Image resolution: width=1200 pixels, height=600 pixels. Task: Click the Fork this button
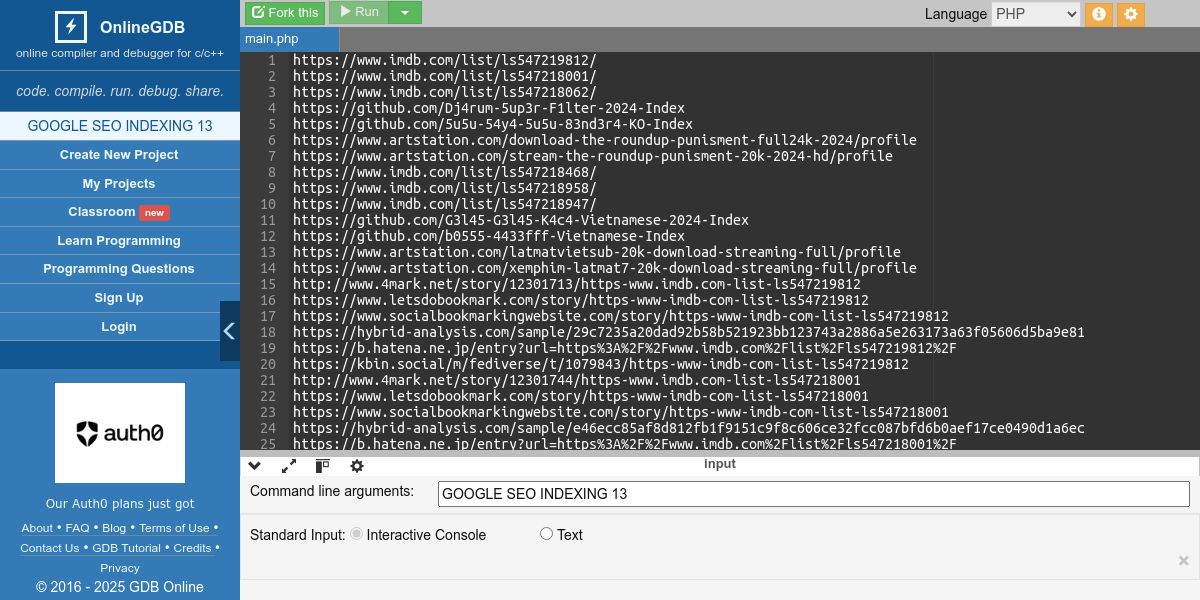click(x=285, y=13)
